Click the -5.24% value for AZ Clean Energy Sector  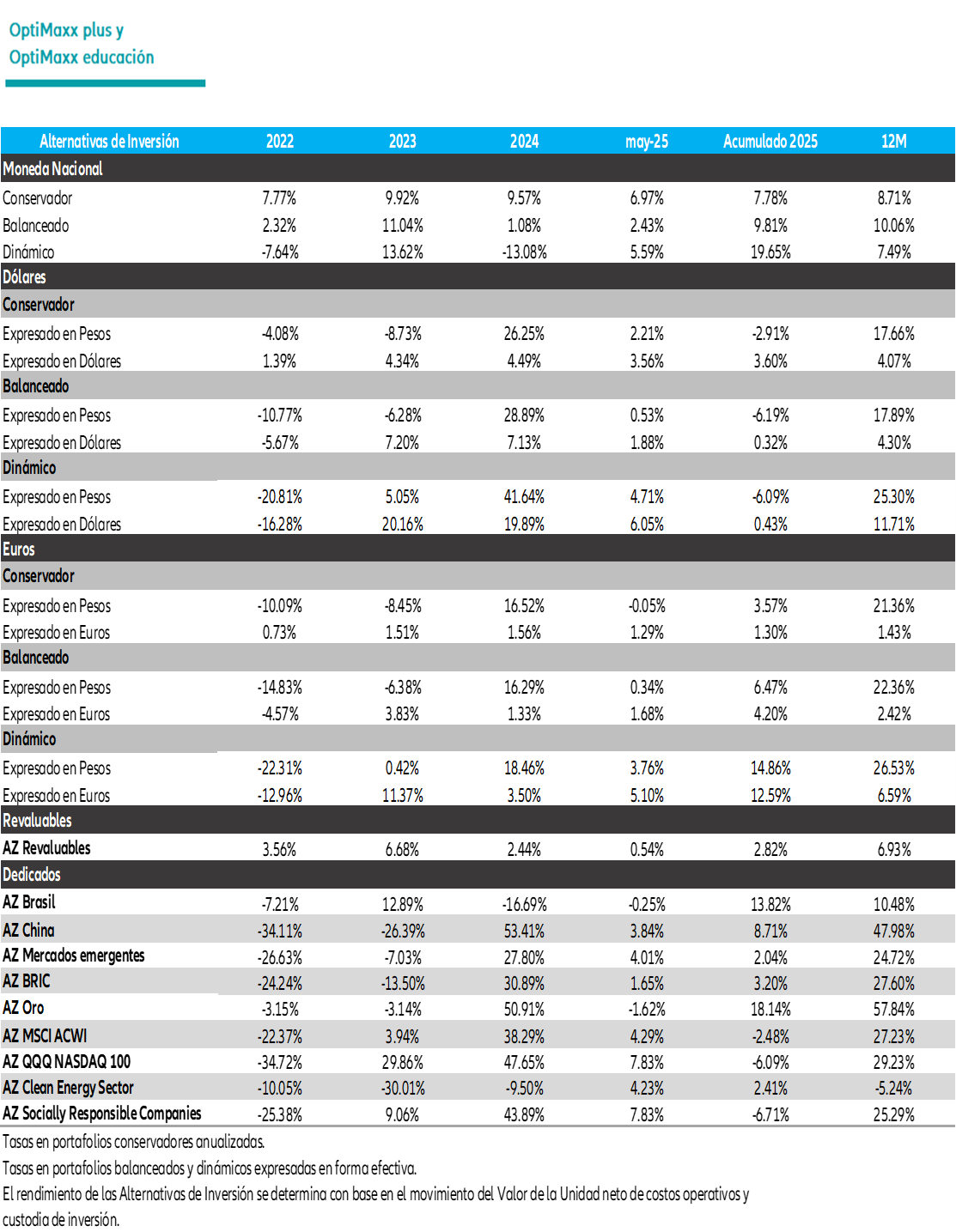pyautogui.click(x=894, y=1089)
